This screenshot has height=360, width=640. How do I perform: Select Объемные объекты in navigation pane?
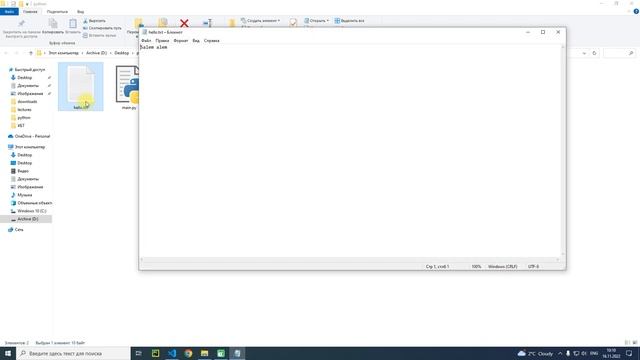[x=34, y=203]
